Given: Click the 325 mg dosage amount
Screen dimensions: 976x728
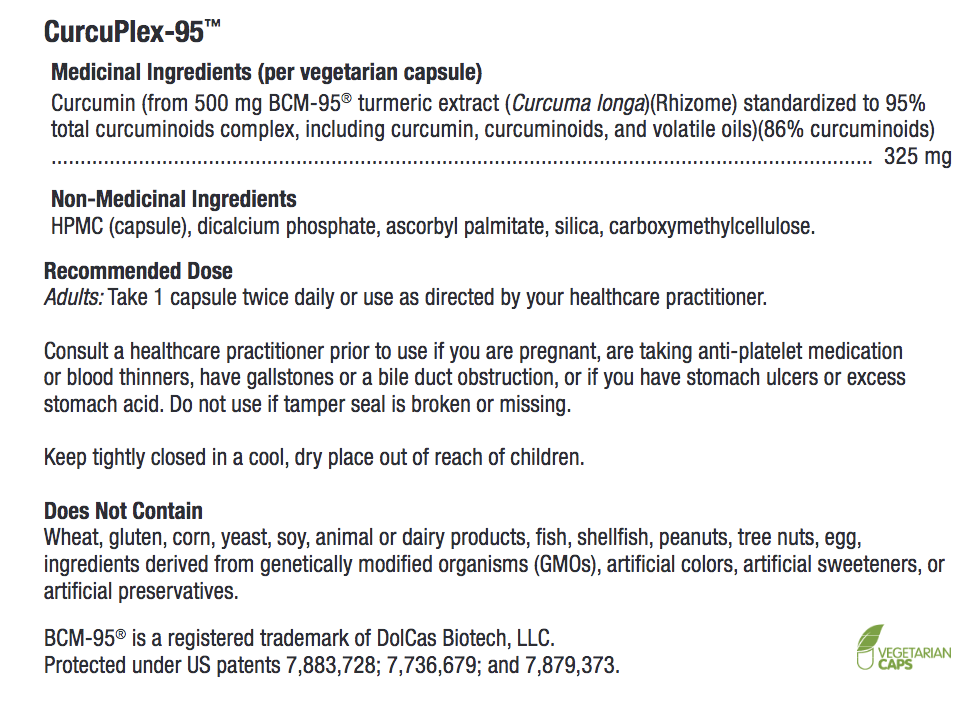Looking at the screenshot, I should click(917, 157).
